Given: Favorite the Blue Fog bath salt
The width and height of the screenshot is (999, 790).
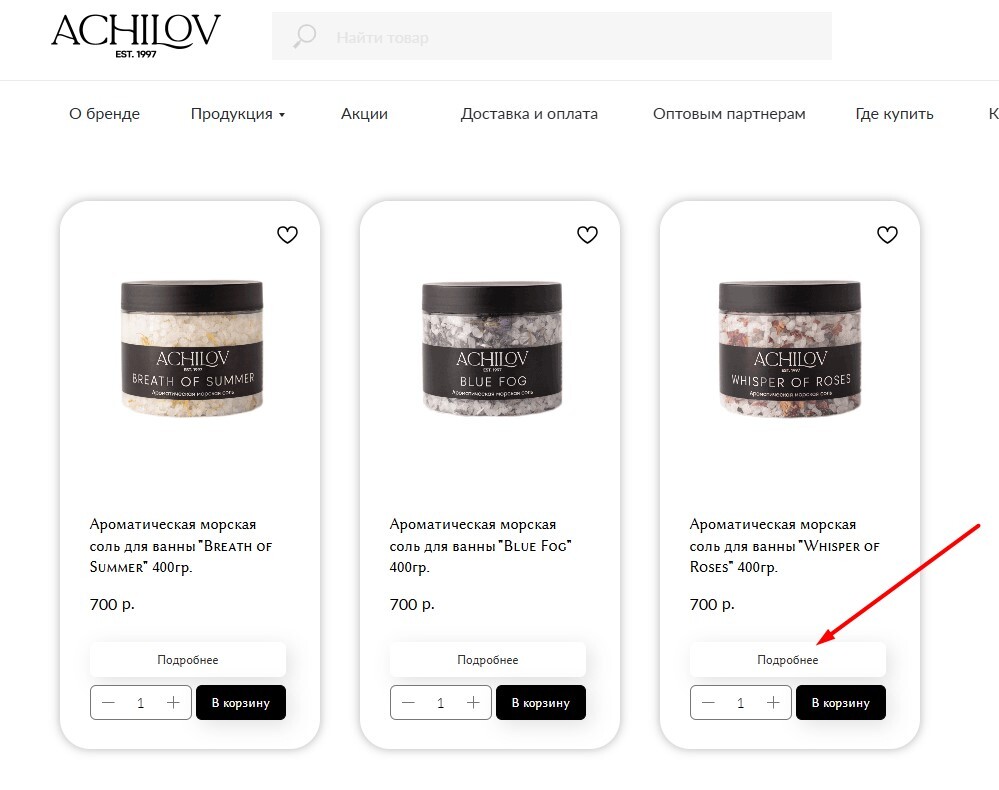Looking at the screenshot, I should [587, 235].
